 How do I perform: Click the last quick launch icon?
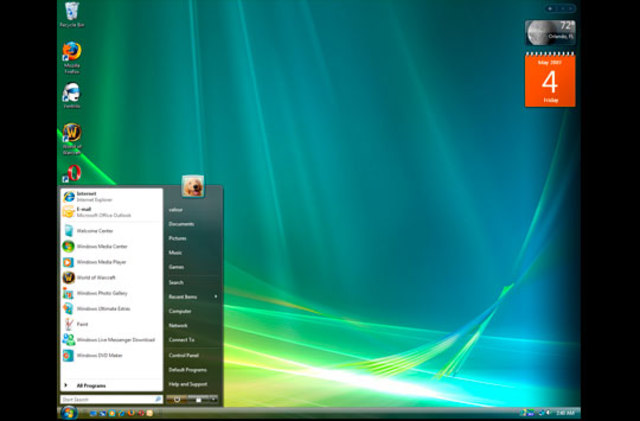pyautogui.click(x=149, y=413)
